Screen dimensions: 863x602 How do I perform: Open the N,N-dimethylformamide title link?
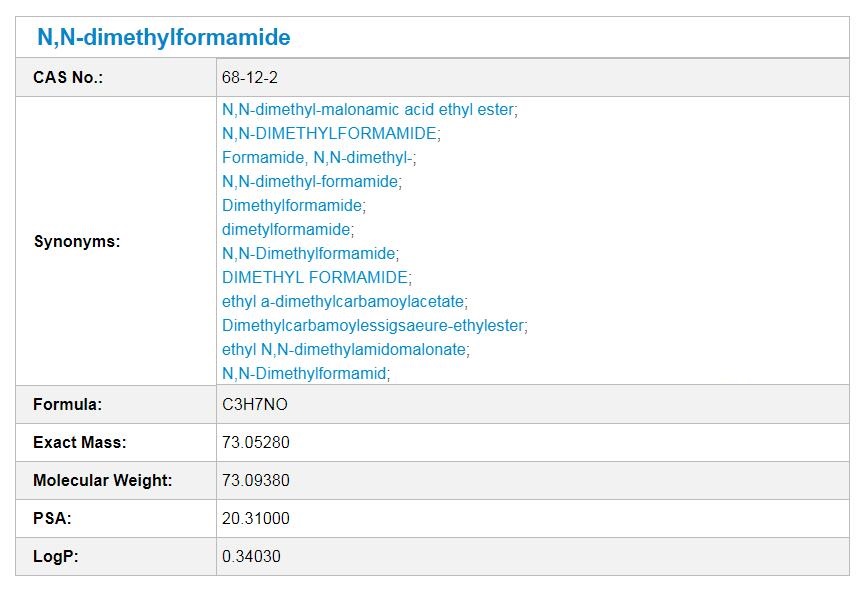163,37
